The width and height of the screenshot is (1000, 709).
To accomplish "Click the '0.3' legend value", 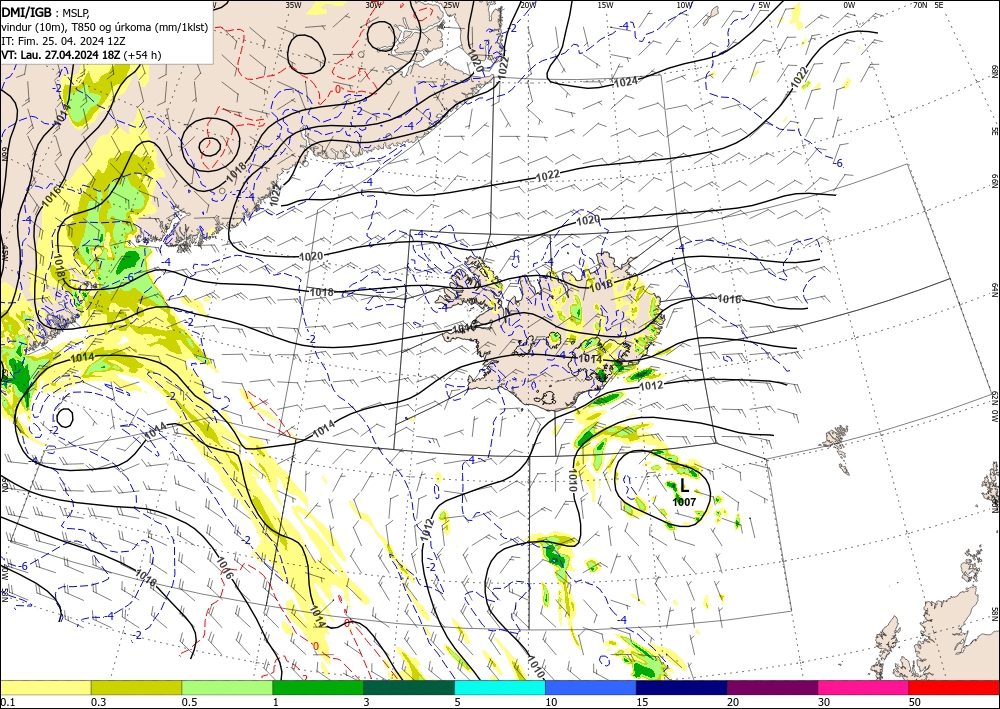I will tap(98, 702).
